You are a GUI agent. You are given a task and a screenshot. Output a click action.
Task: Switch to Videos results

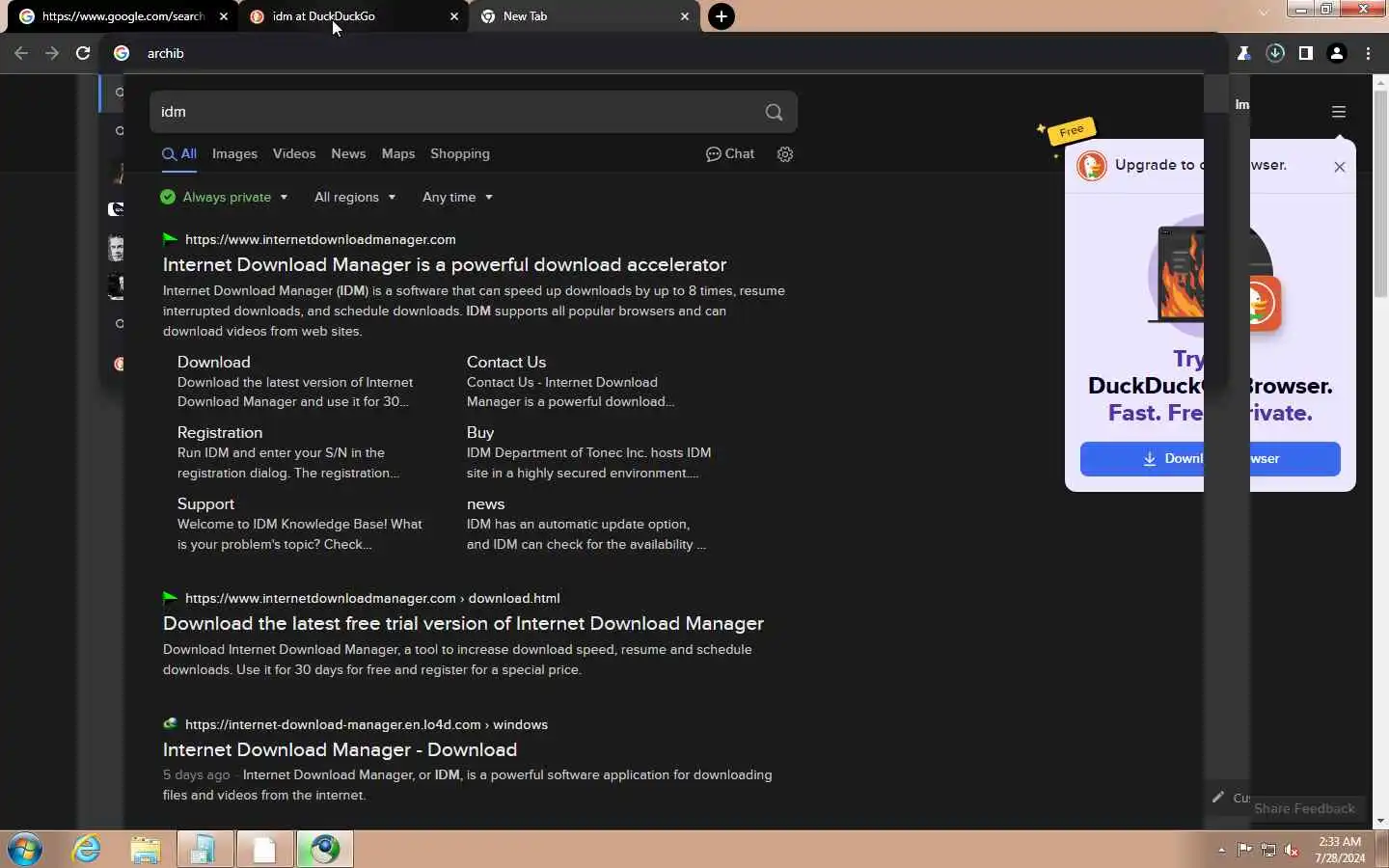pyautogui.click(x=294, y=154)
